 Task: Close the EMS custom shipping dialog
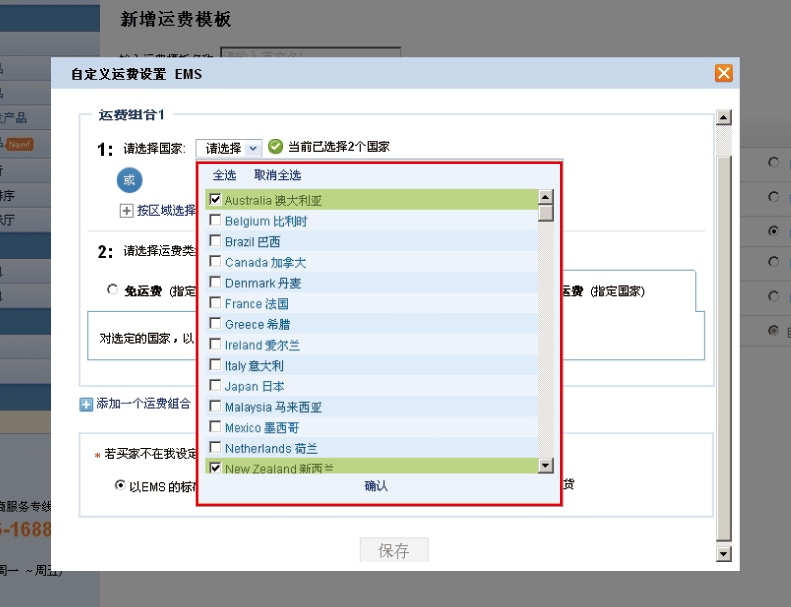coord(723,73)
